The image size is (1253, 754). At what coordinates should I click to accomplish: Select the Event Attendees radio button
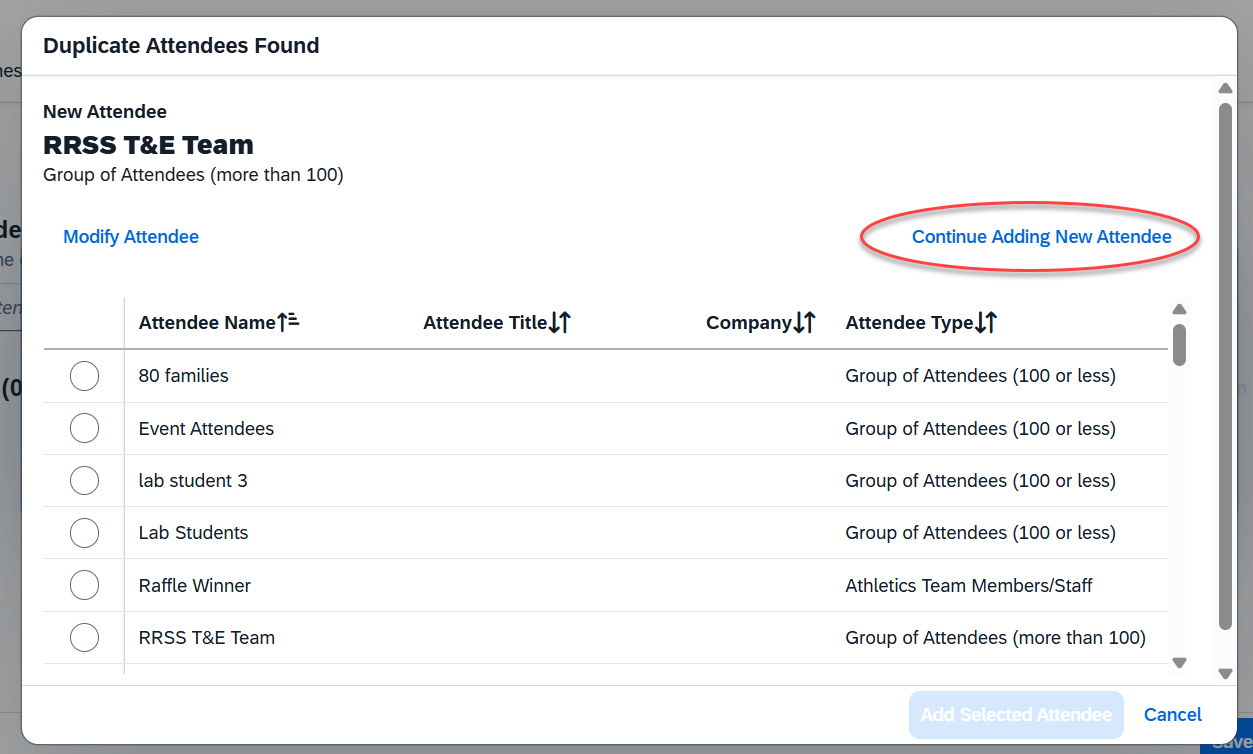[x=84, y=428]
